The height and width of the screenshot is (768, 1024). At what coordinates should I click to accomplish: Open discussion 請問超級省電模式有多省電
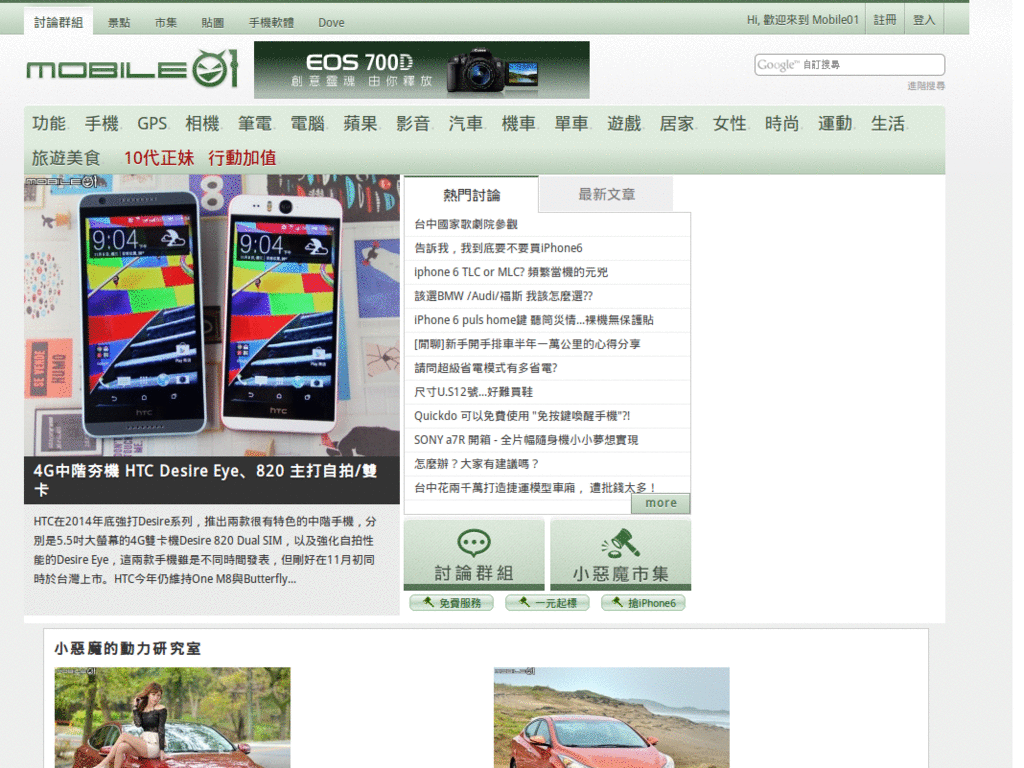coord(486,368)
